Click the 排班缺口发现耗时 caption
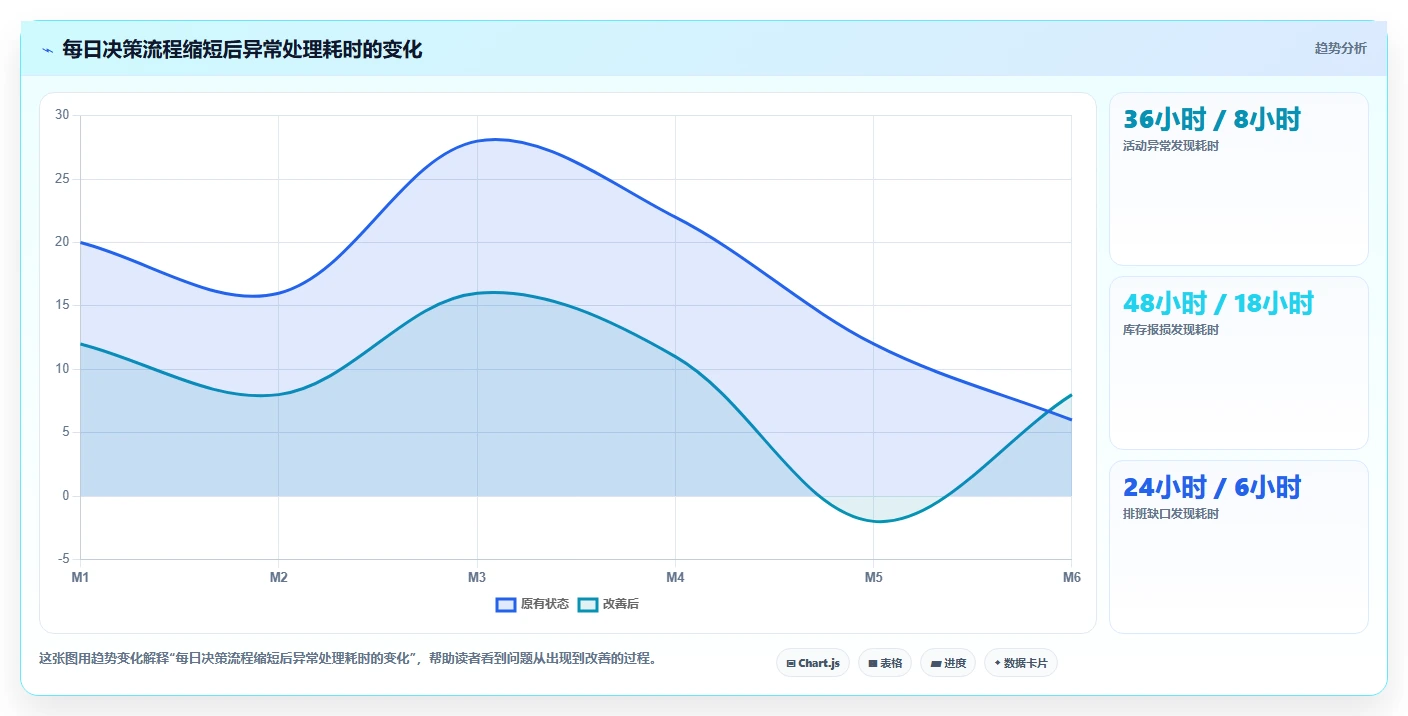This screenshot has width=1408, height=716. point(1171,514)
